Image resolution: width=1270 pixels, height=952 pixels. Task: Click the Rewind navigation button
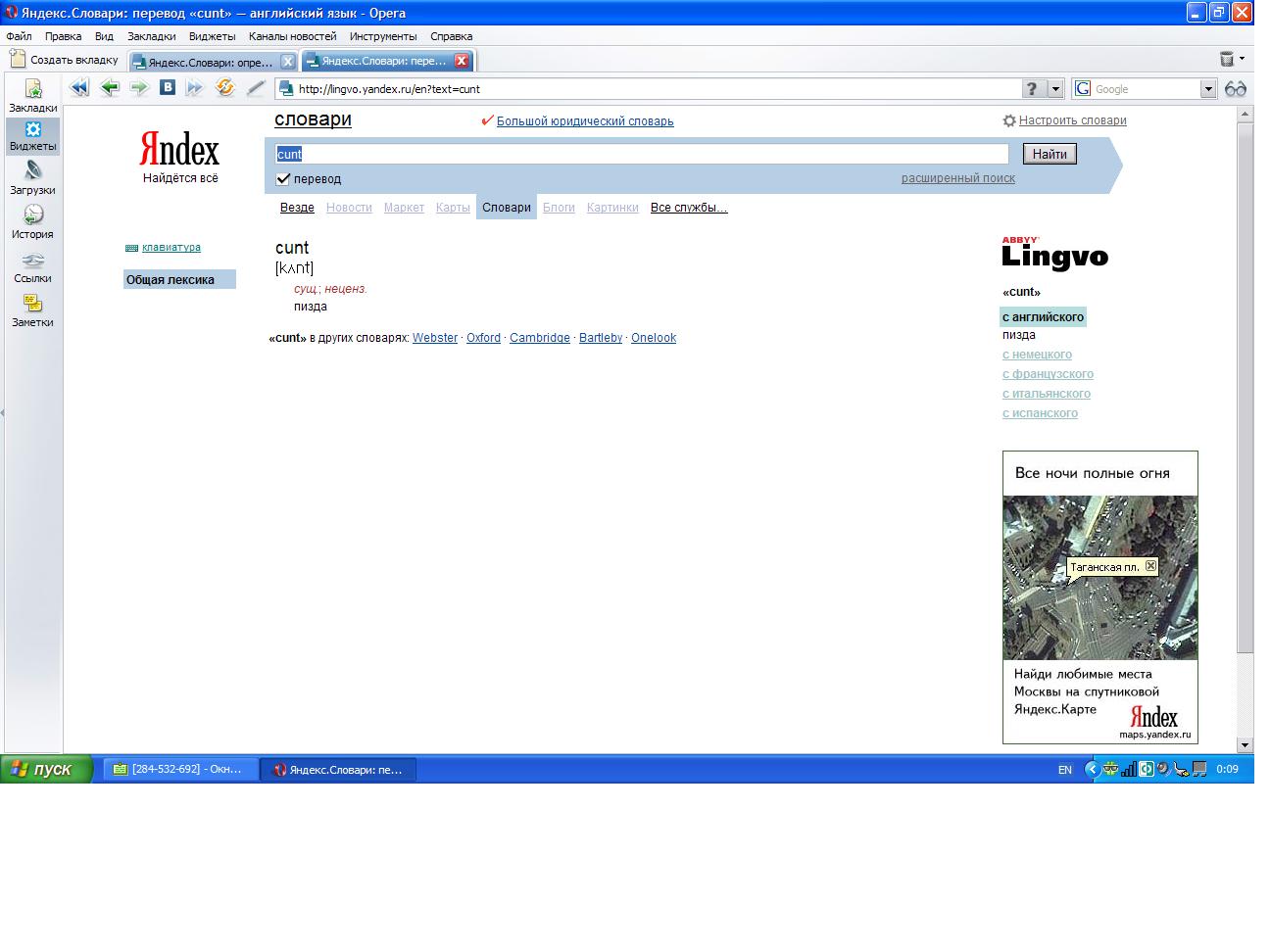point(79,88)
